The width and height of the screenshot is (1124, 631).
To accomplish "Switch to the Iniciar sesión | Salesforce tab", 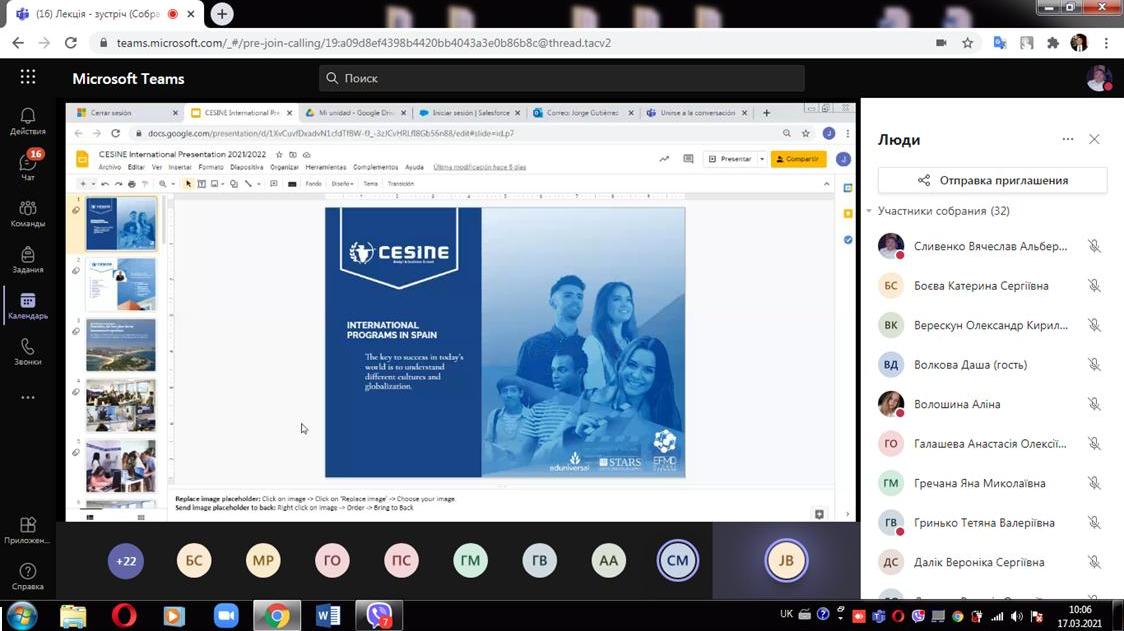I will pos(470,113).
